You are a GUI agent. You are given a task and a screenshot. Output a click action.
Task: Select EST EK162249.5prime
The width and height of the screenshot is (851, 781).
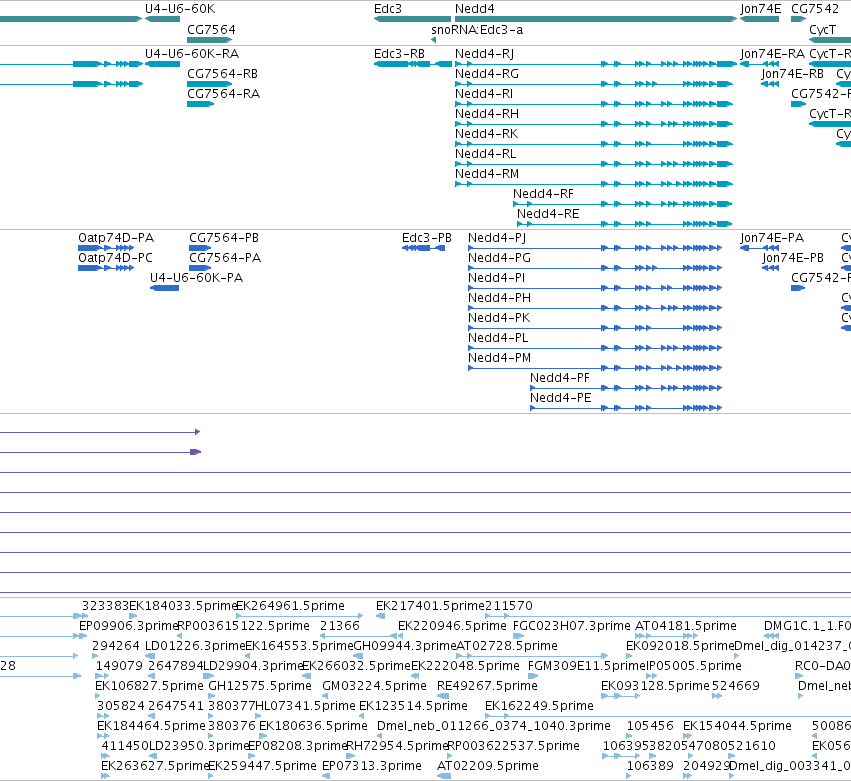pyautogui.click(x=668, y=716)
